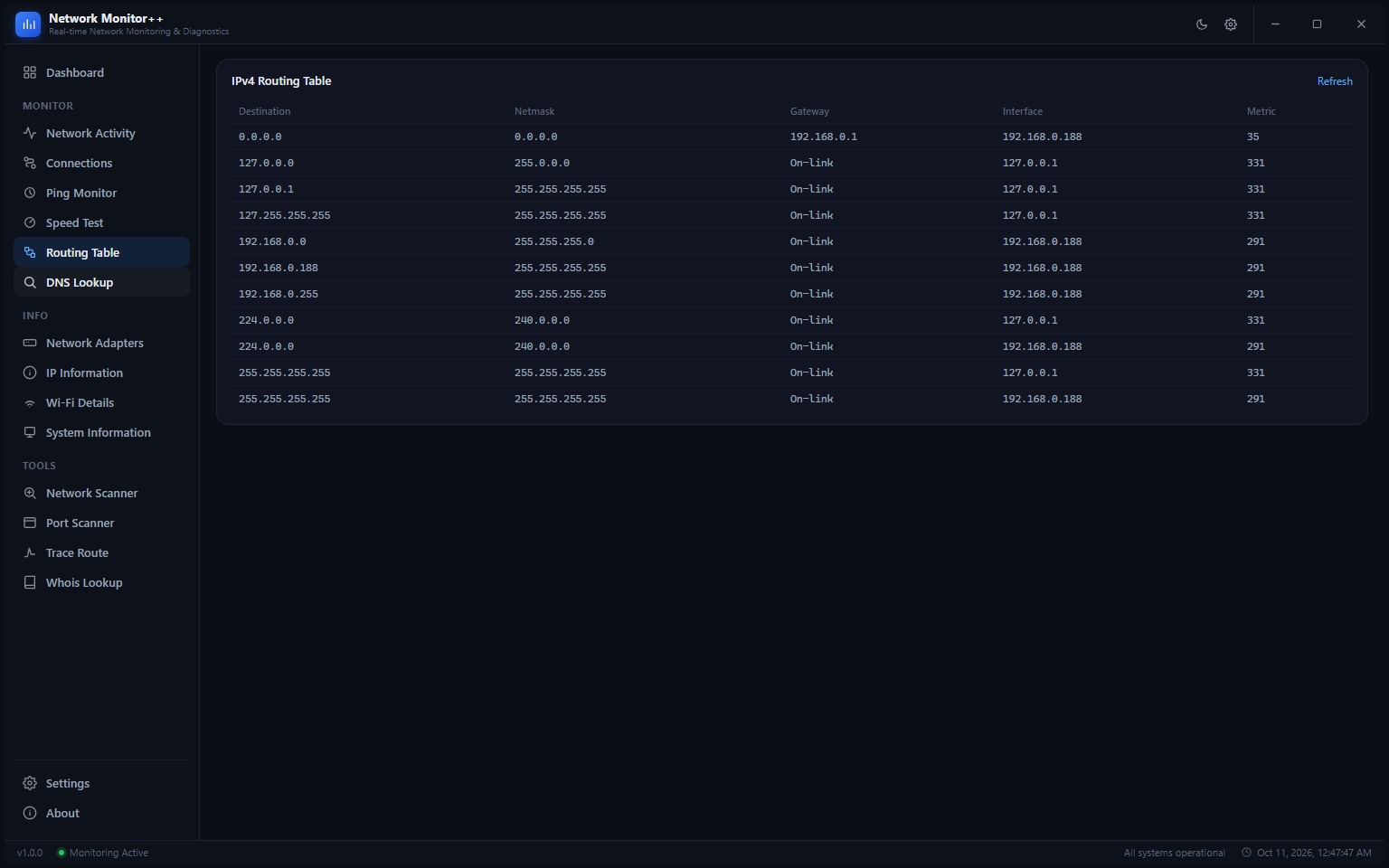Image resolution: width=1389 pixels, height=868 pixels.
Task: Click the Connections sidebar icon
Action: (30, 163)
